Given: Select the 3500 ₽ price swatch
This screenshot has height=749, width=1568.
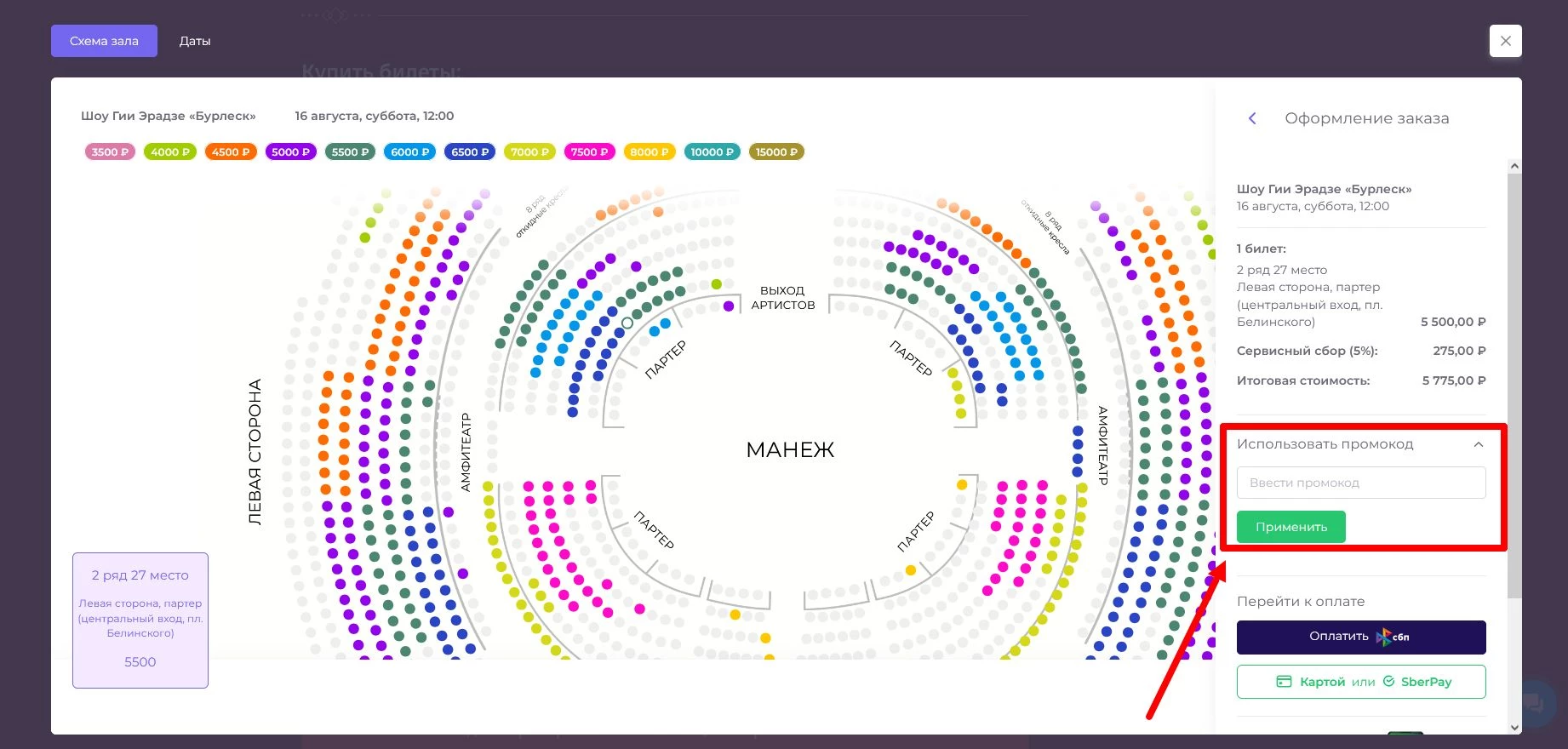Looking at the screenshot, I should tap(110, 152).
